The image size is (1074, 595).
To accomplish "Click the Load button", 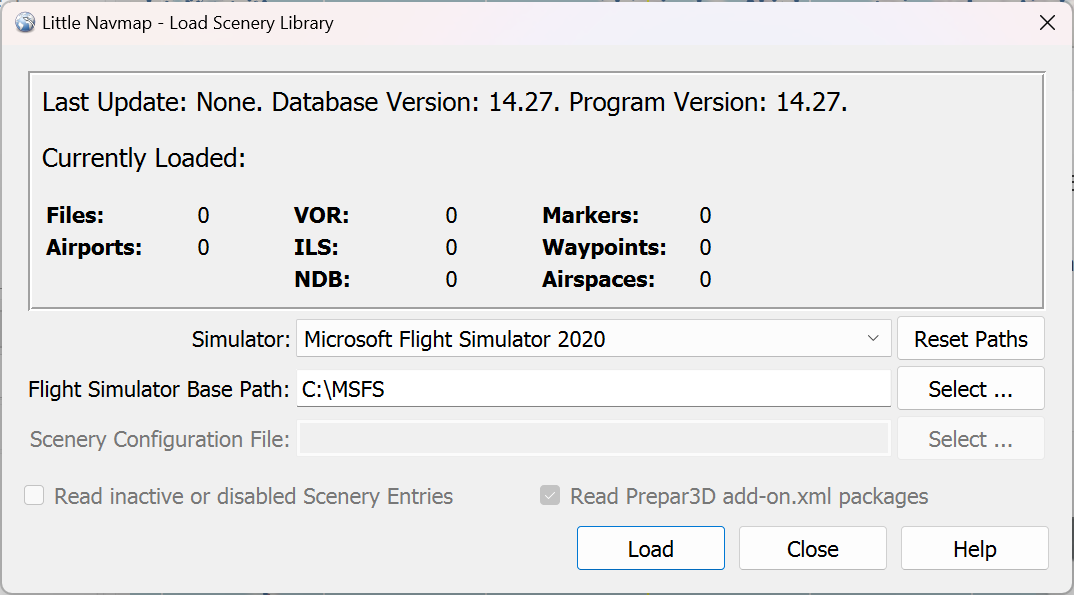I will pyautogui.click(x=651, y=548).
